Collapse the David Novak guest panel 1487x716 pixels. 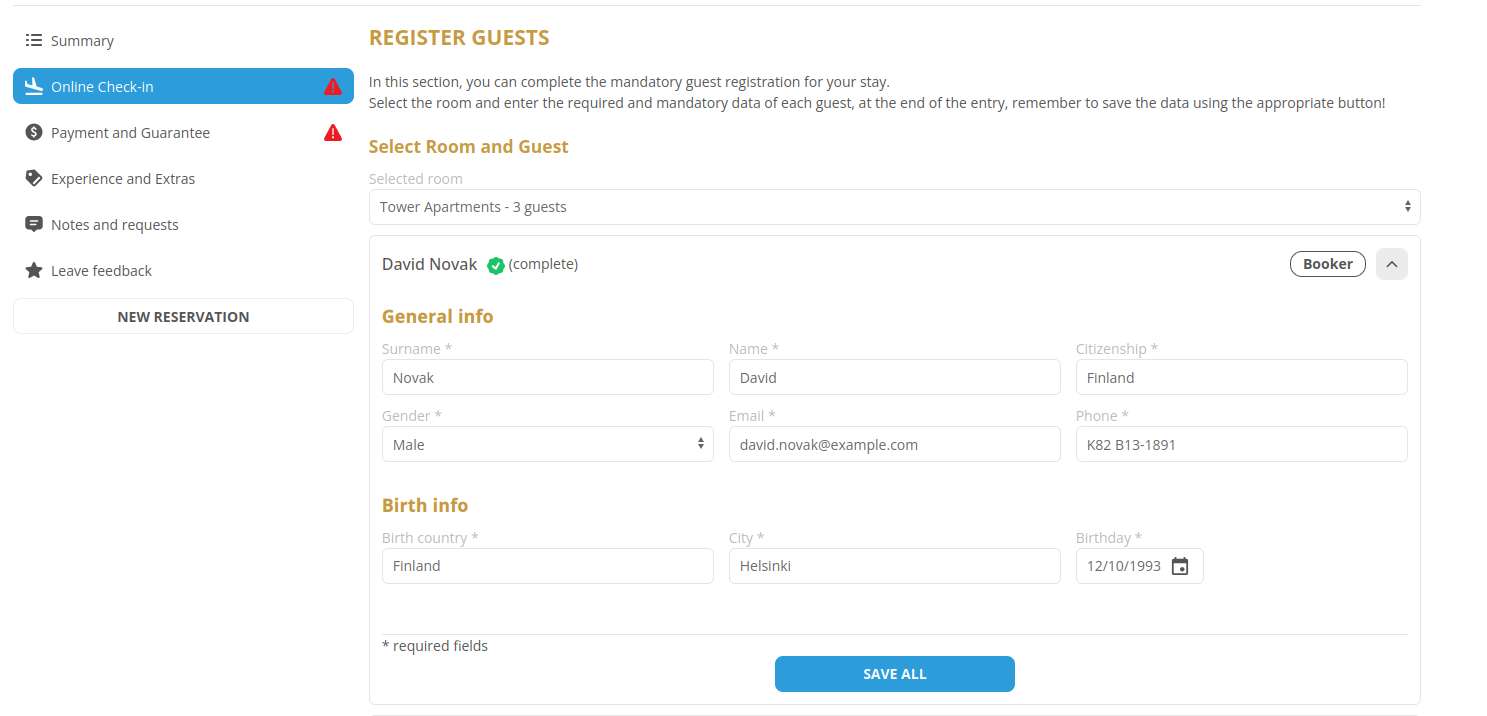1392,264
